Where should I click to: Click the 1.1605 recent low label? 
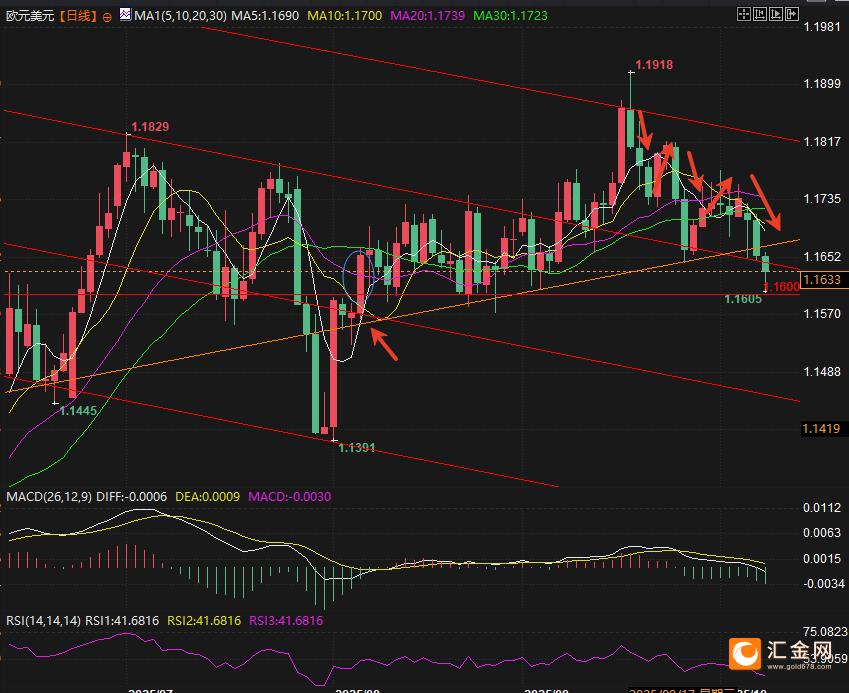pos(743,299)
